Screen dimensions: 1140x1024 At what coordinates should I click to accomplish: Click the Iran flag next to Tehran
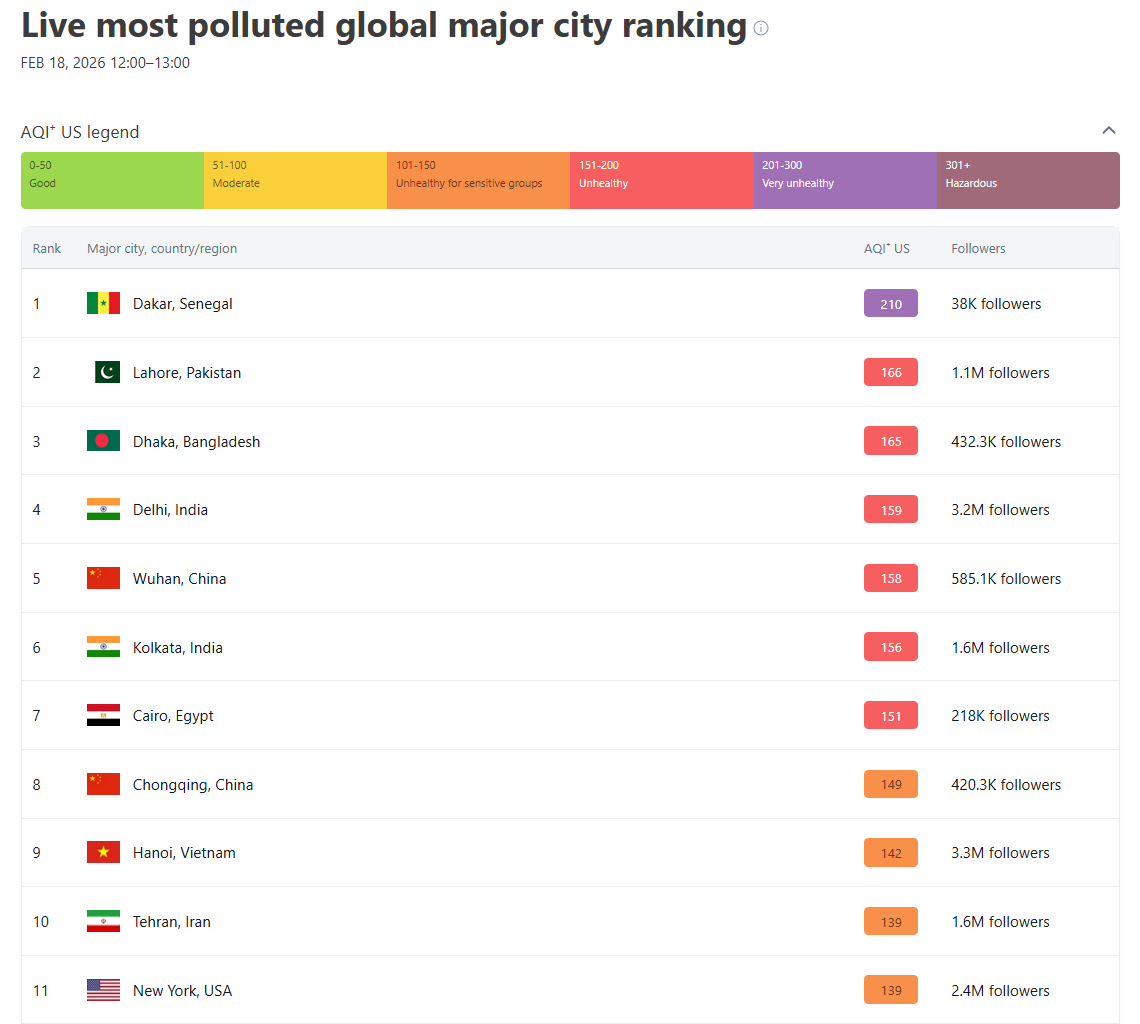(x=103, y=921)
